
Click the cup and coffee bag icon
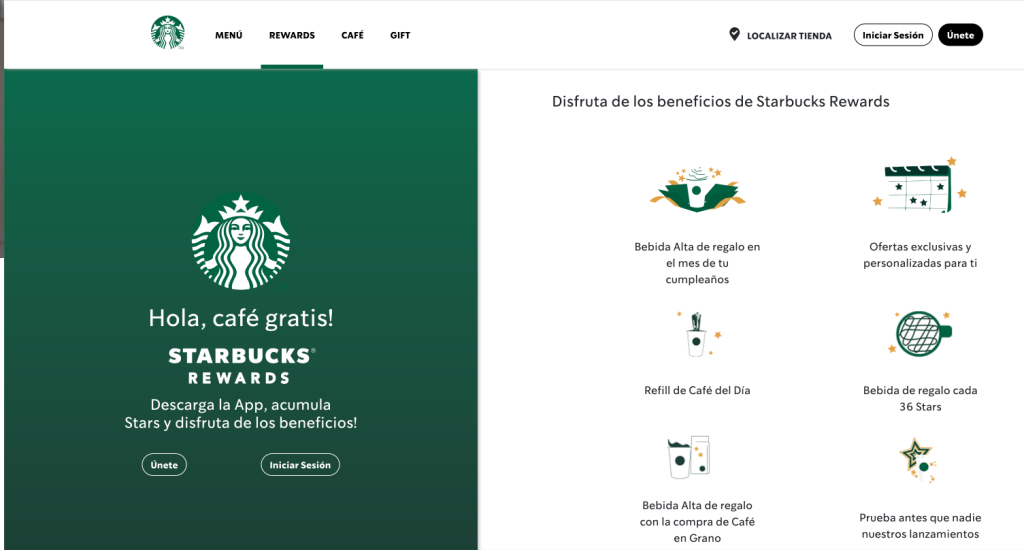[x=689, y=457]
